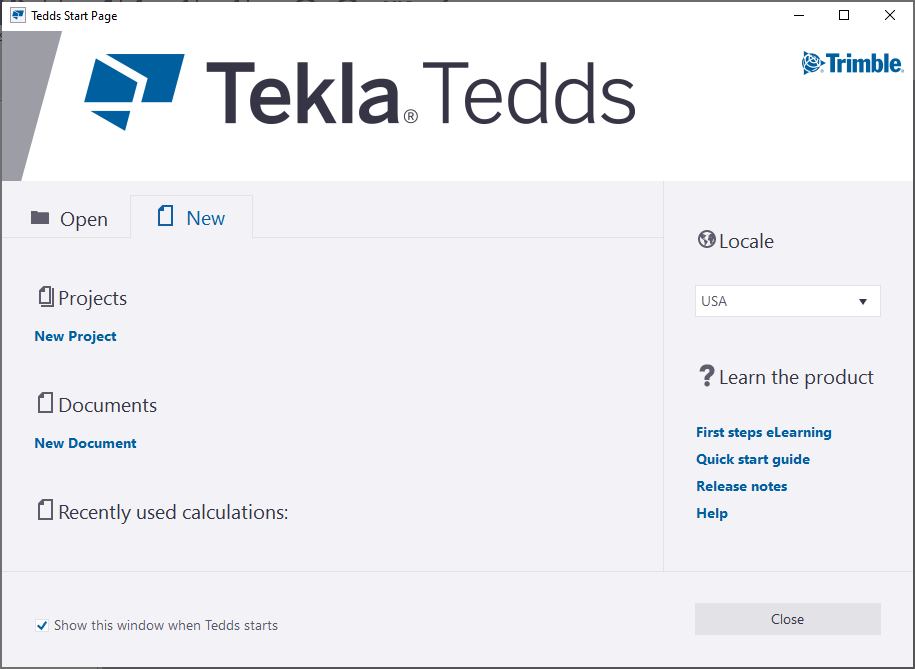Click the Tekla Tedds logo icon
Screen dimensions: 915x669
coord(133,90)
